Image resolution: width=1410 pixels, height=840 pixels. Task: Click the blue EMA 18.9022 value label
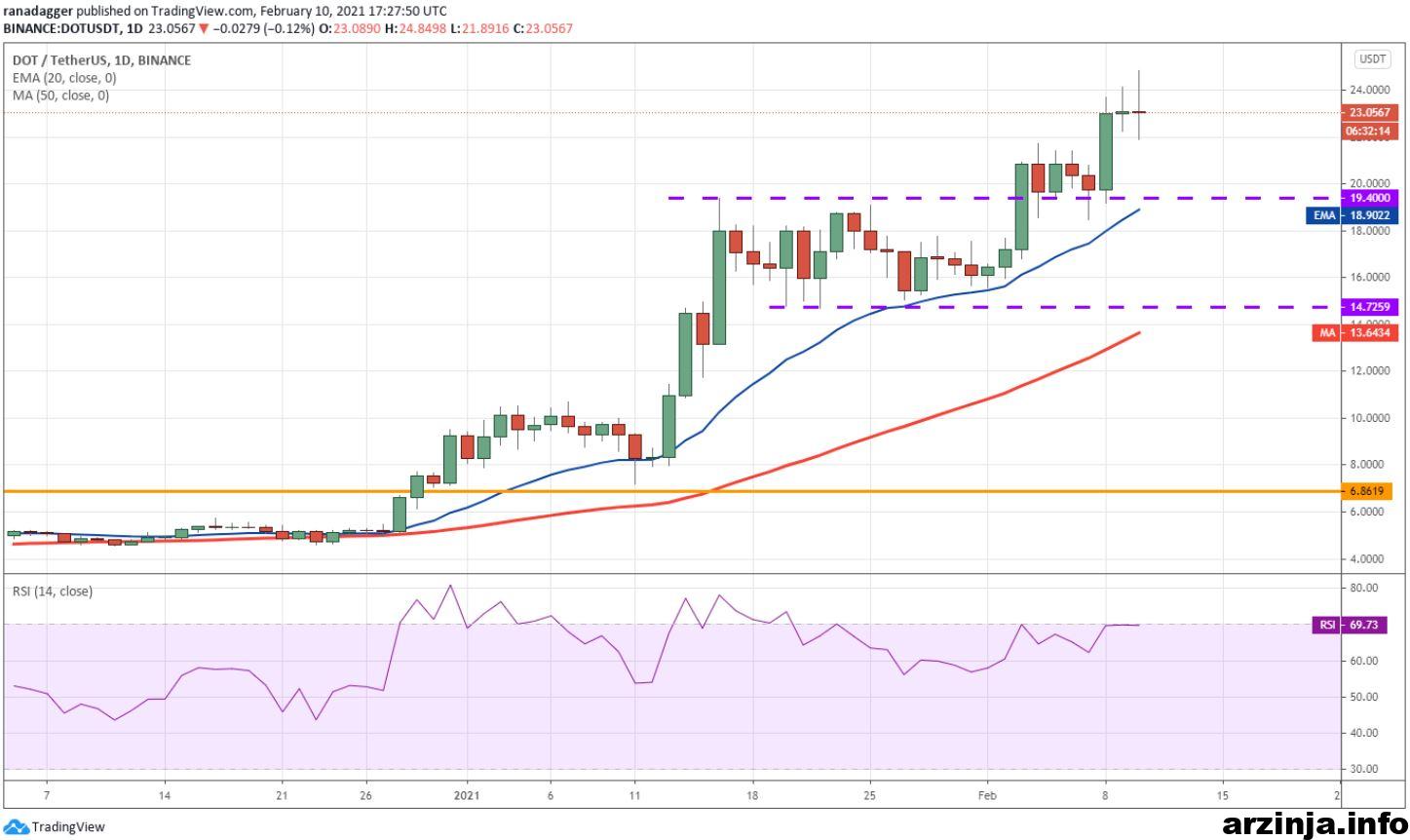pyautogui.click(x=1353, y=215)
